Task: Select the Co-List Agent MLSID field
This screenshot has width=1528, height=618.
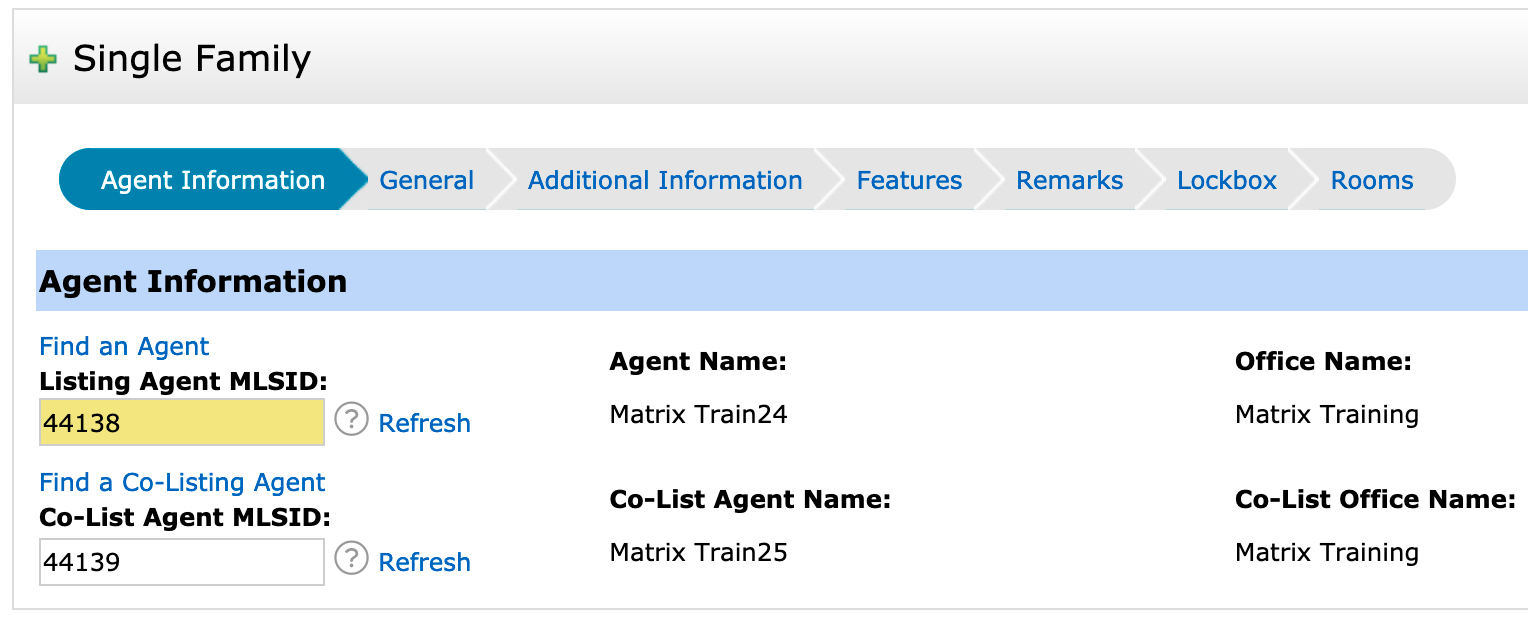Action: tap(181, 561)
